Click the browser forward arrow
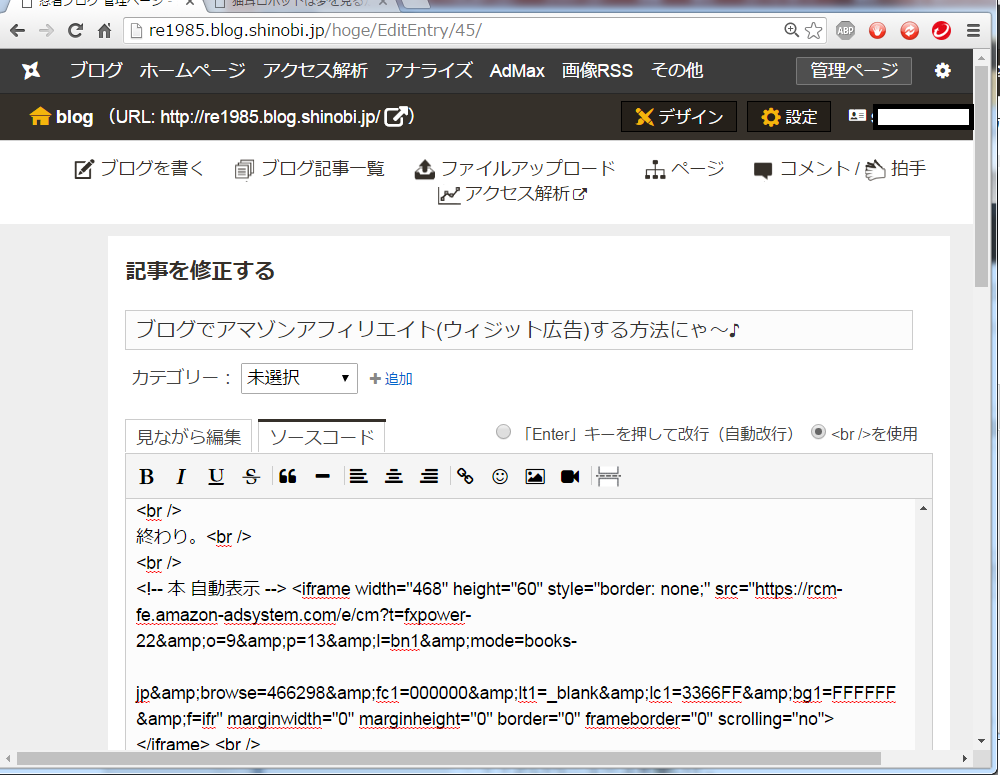Screen dimensions: 1008x777 (46, 30)
